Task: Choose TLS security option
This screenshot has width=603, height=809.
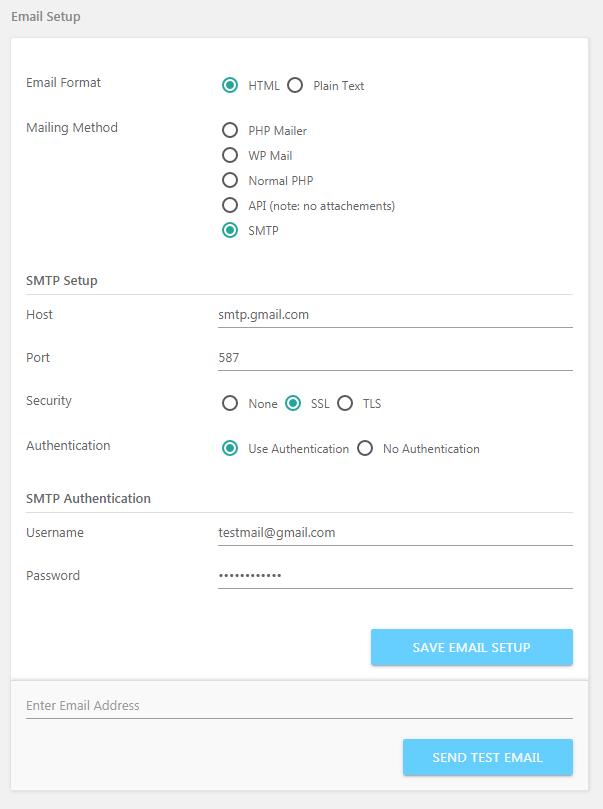Action: pos(345,403)
